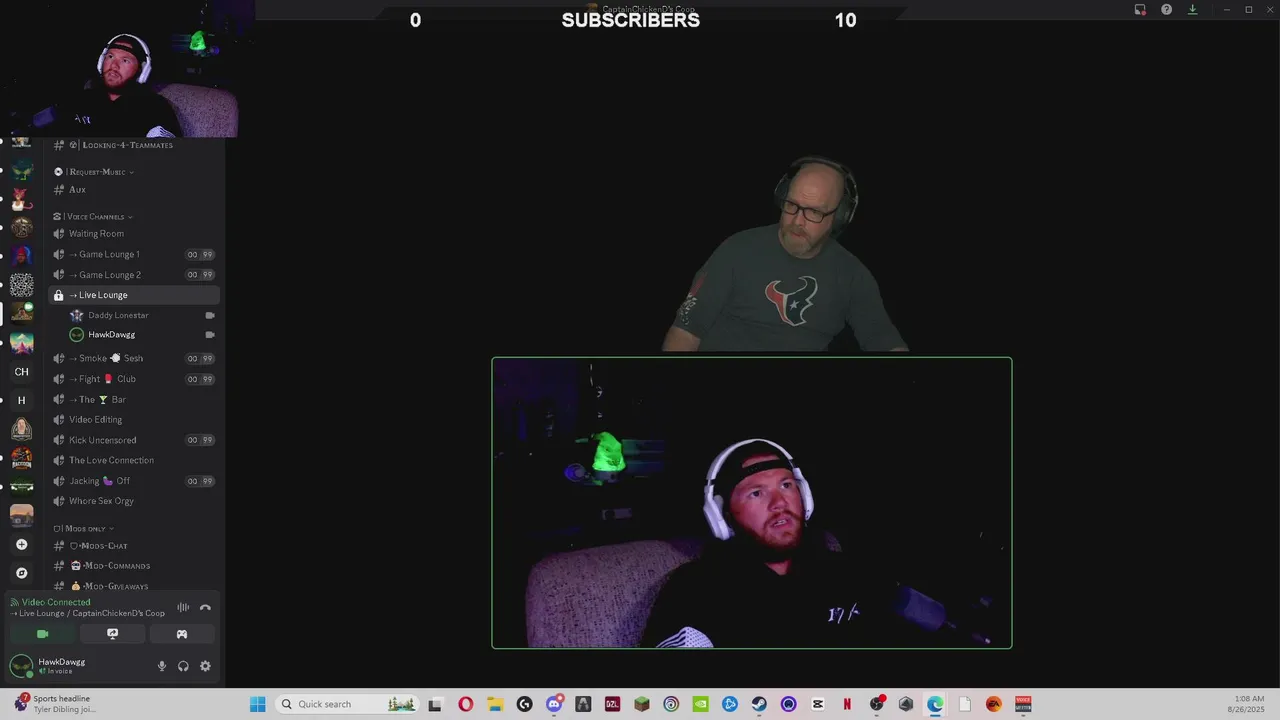Collapse the Mods Only category
Image resolution: width=1280 pixels, height=720 pixels.
pyautogui.click(x=84, y=528)
